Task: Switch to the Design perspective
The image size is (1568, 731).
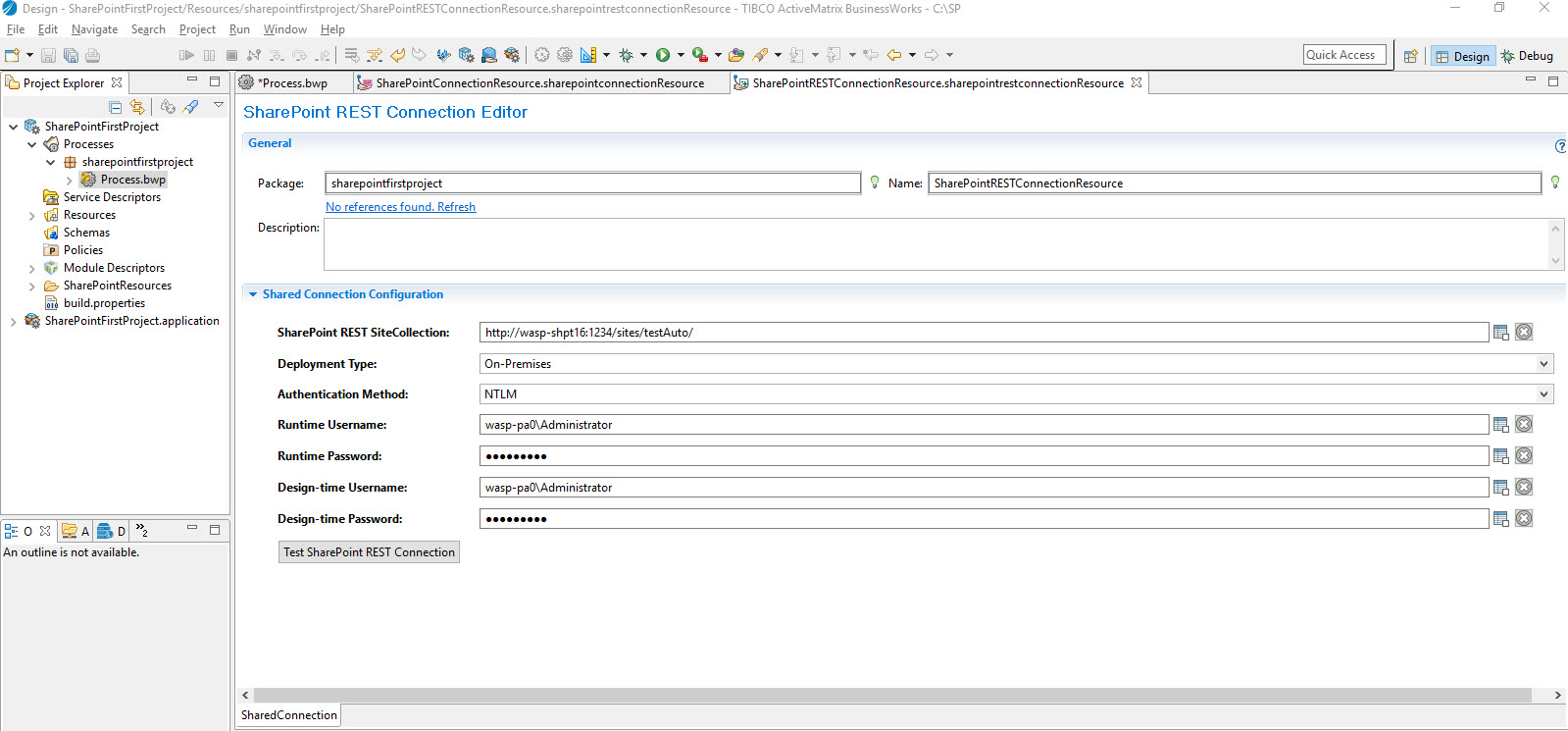Action: point(1462,56)
